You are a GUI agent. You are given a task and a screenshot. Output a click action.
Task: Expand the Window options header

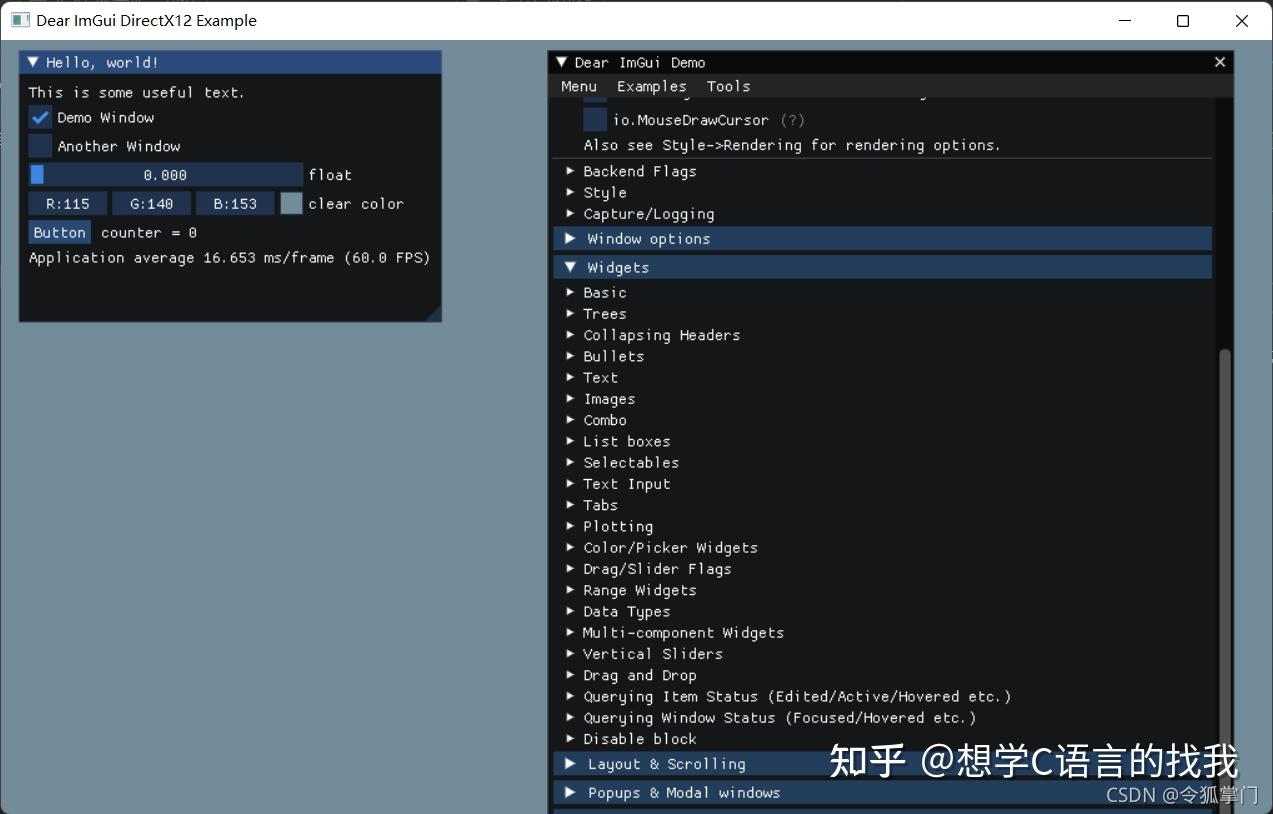pos(648,238)
